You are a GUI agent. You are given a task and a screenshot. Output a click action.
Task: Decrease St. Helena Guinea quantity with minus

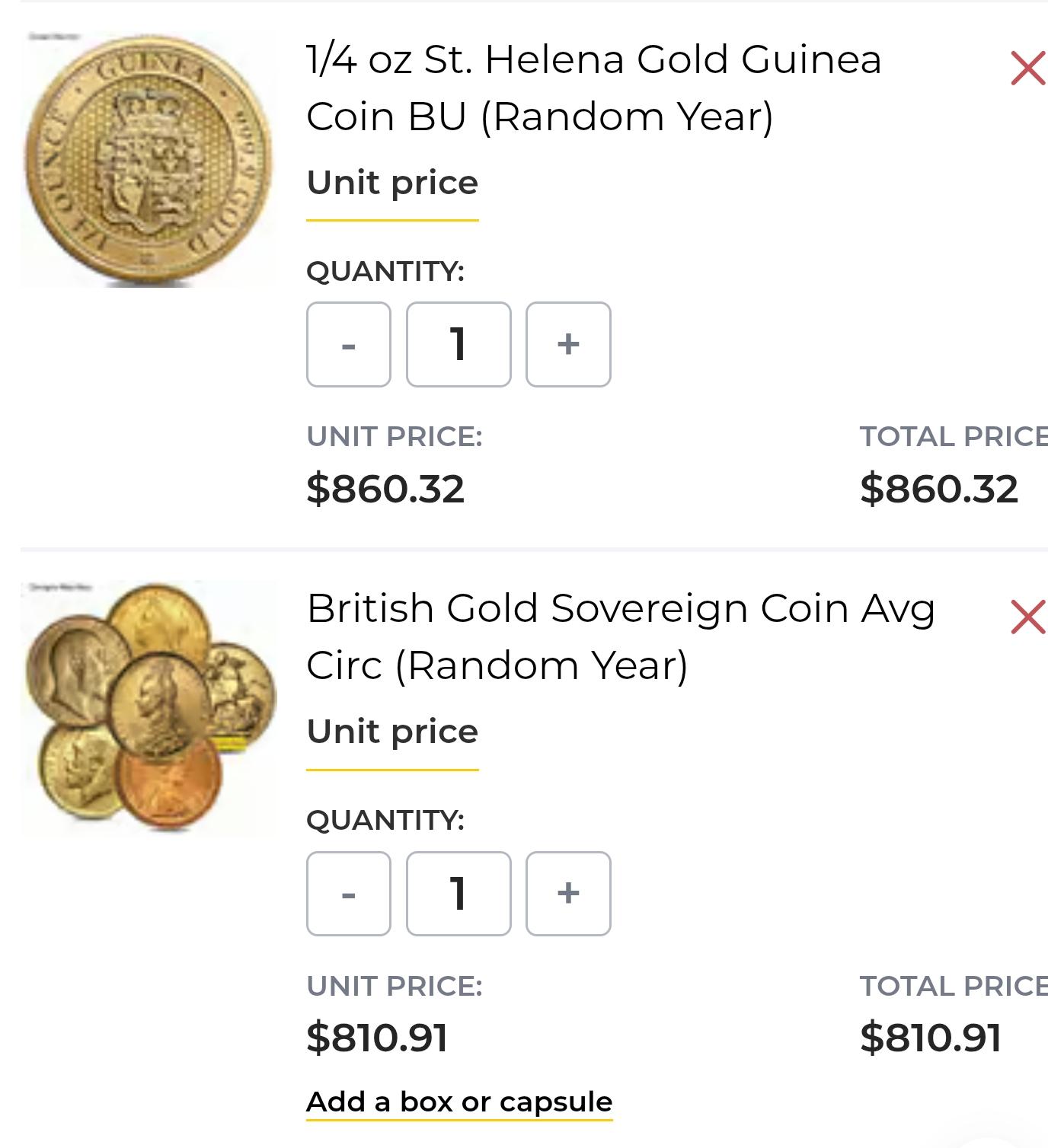tap(349, 345)
